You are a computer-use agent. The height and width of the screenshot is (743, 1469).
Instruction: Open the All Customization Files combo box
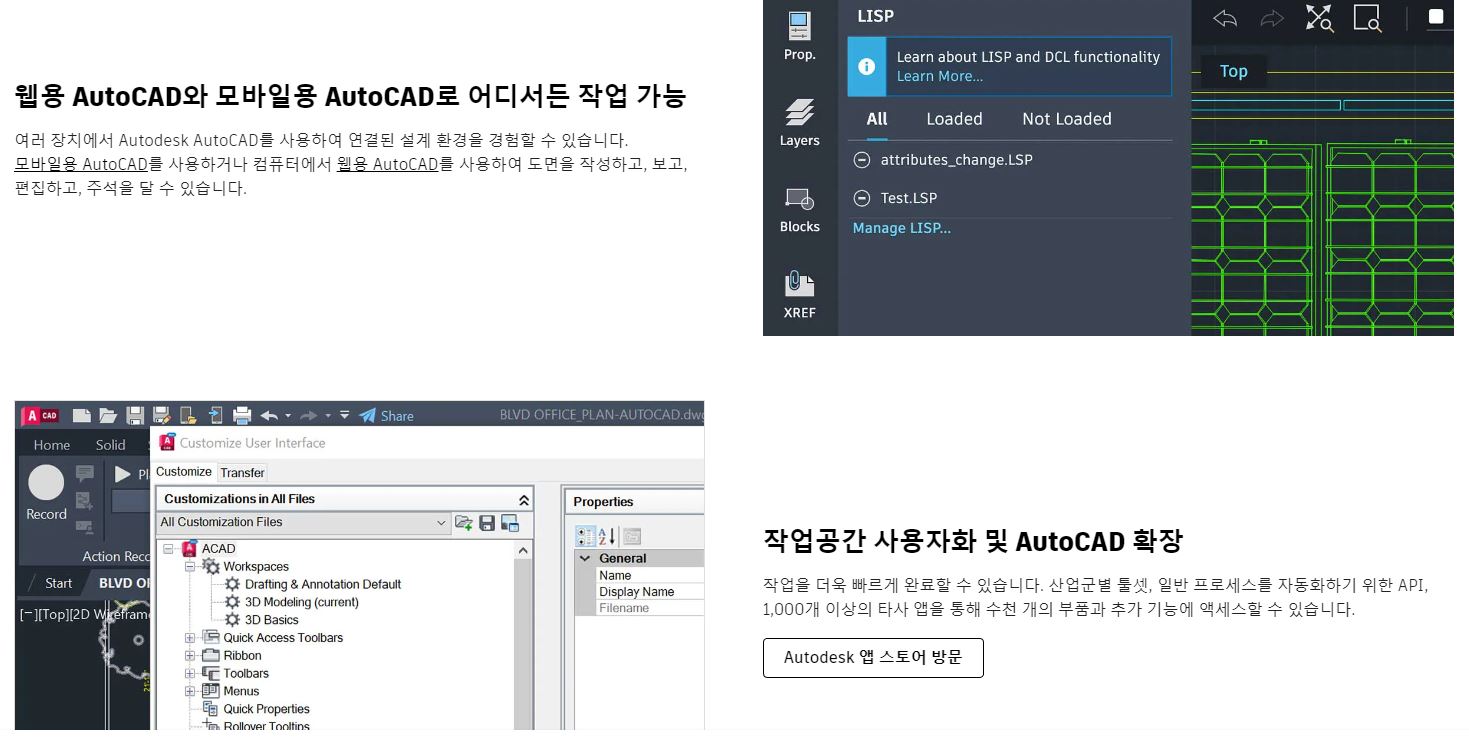point(304,522)
